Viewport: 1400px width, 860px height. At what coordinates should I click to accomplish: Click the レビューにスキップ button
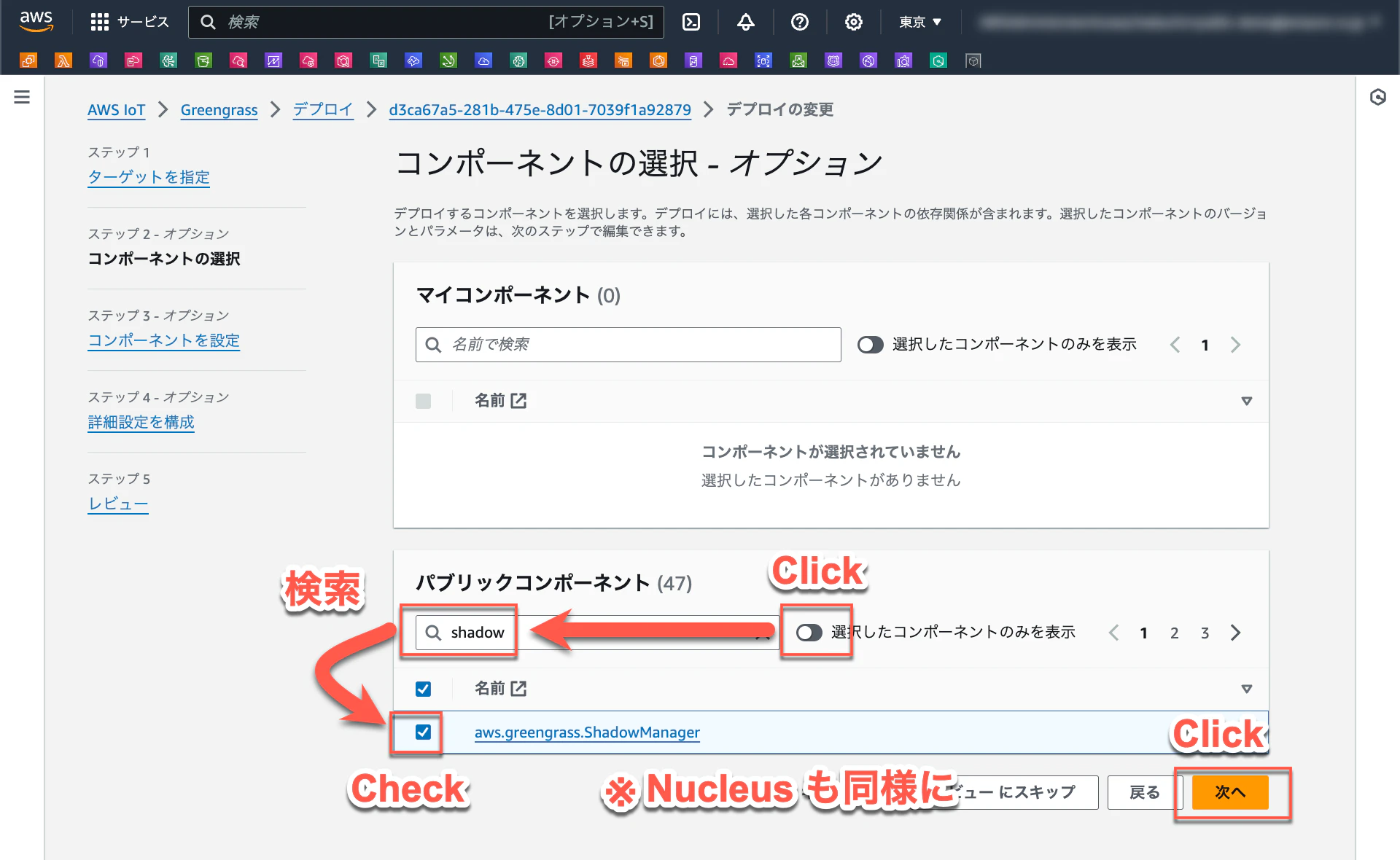point(1013,792)
